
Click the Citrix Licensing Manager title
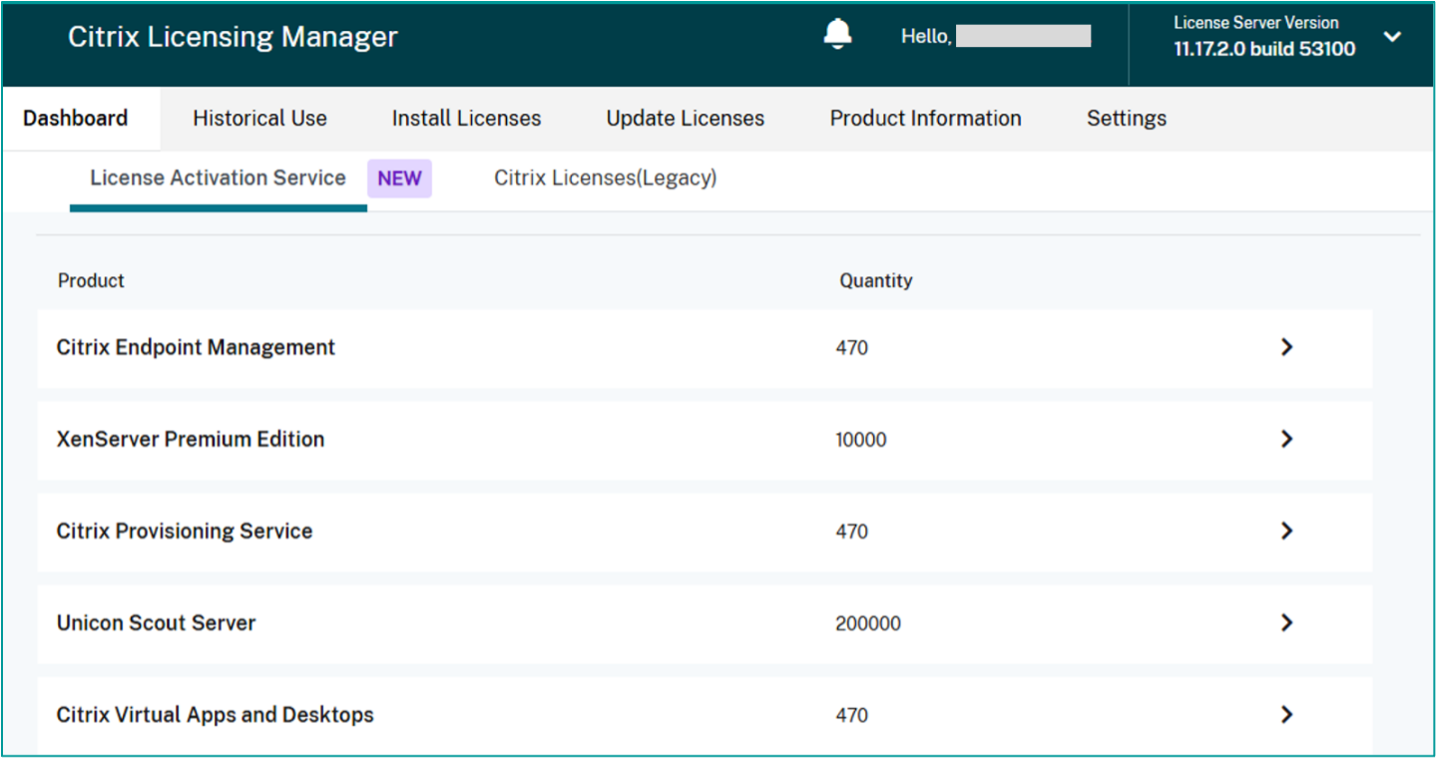233,37
